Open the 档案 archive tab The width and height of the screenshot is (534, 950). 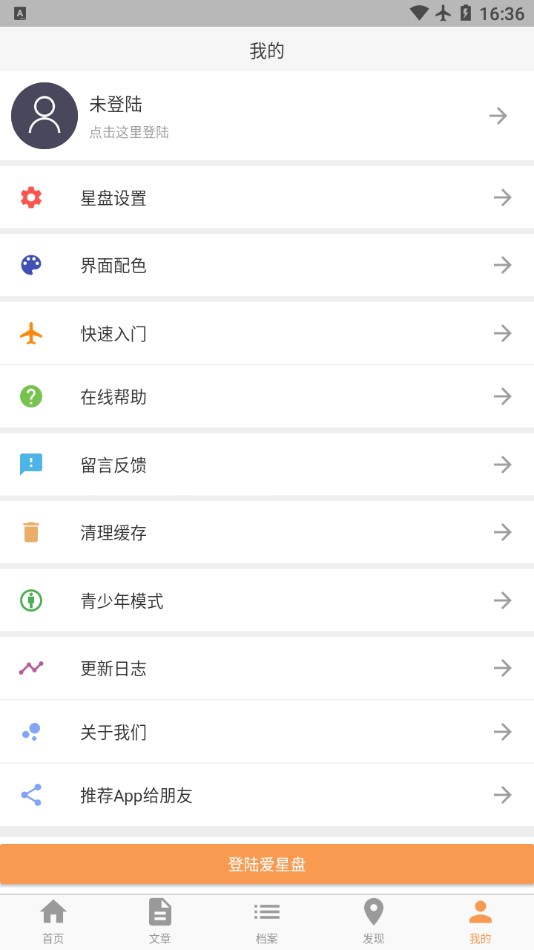point(267,922)
